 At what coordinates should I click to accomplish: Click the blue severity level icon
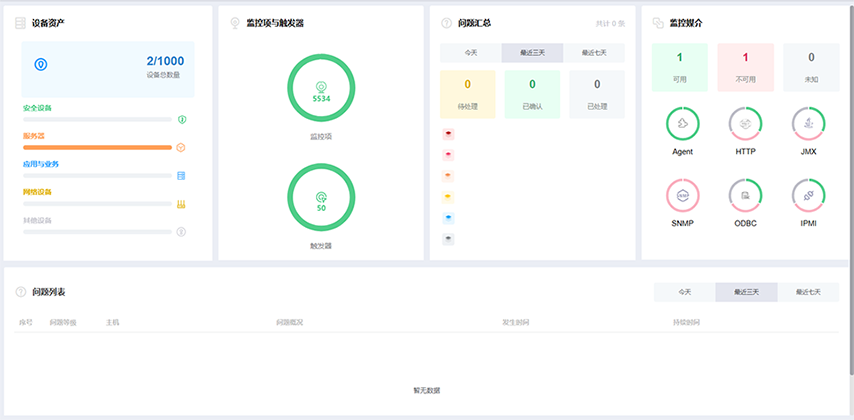click(448, 218)
